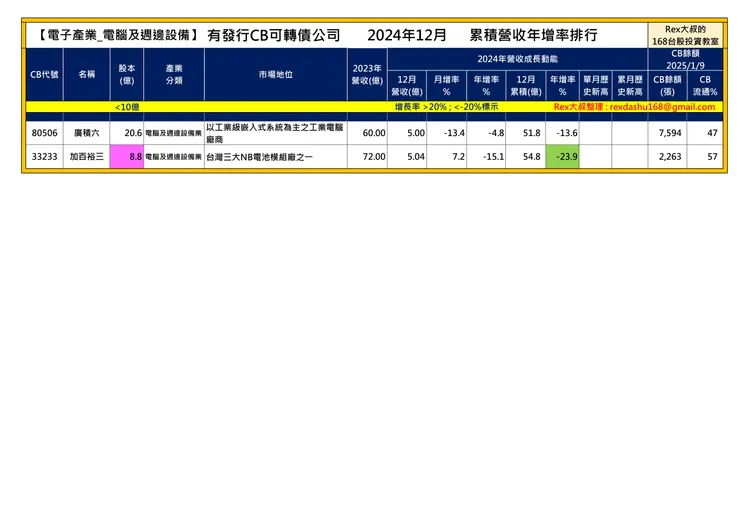Click the 市場地位 column header

[276, 75]
